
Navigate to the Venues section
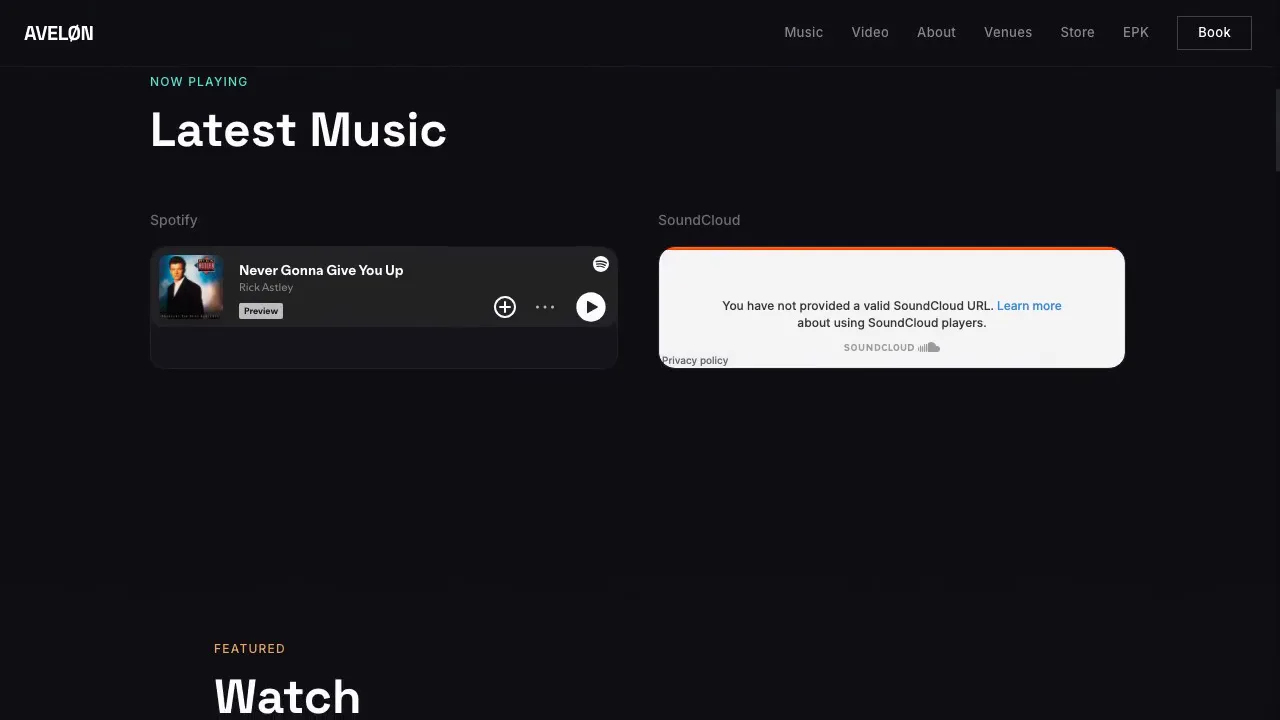[1008, 32]
